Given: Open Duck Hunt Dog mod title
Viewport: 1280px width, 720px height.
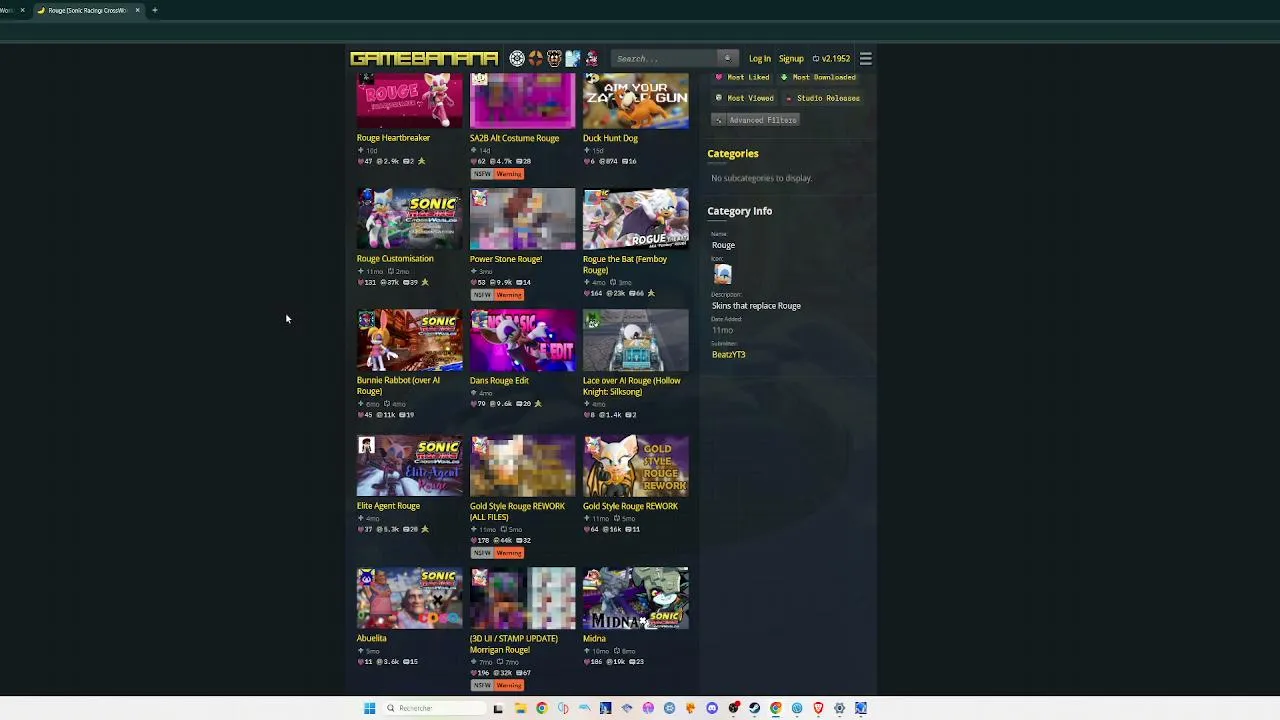Looking at the screenshot, I should coord(610,138).
